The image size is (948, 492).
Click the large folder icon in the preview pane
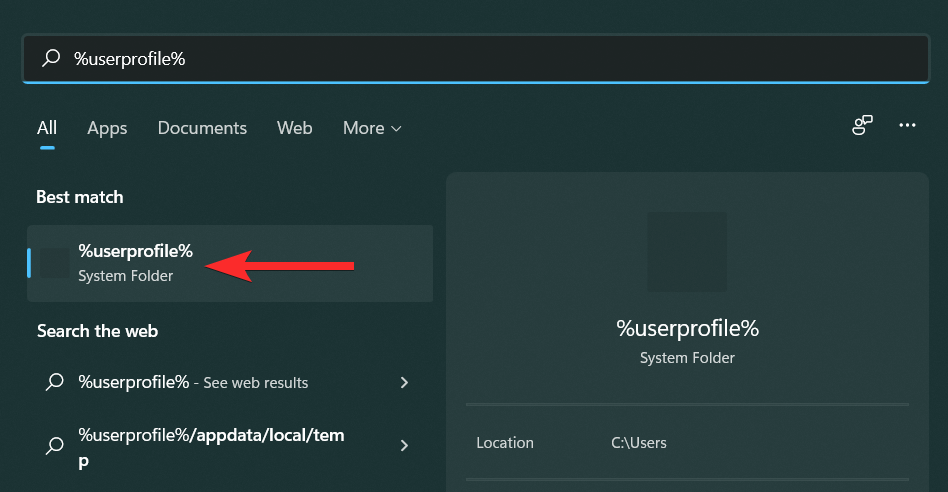687,251
